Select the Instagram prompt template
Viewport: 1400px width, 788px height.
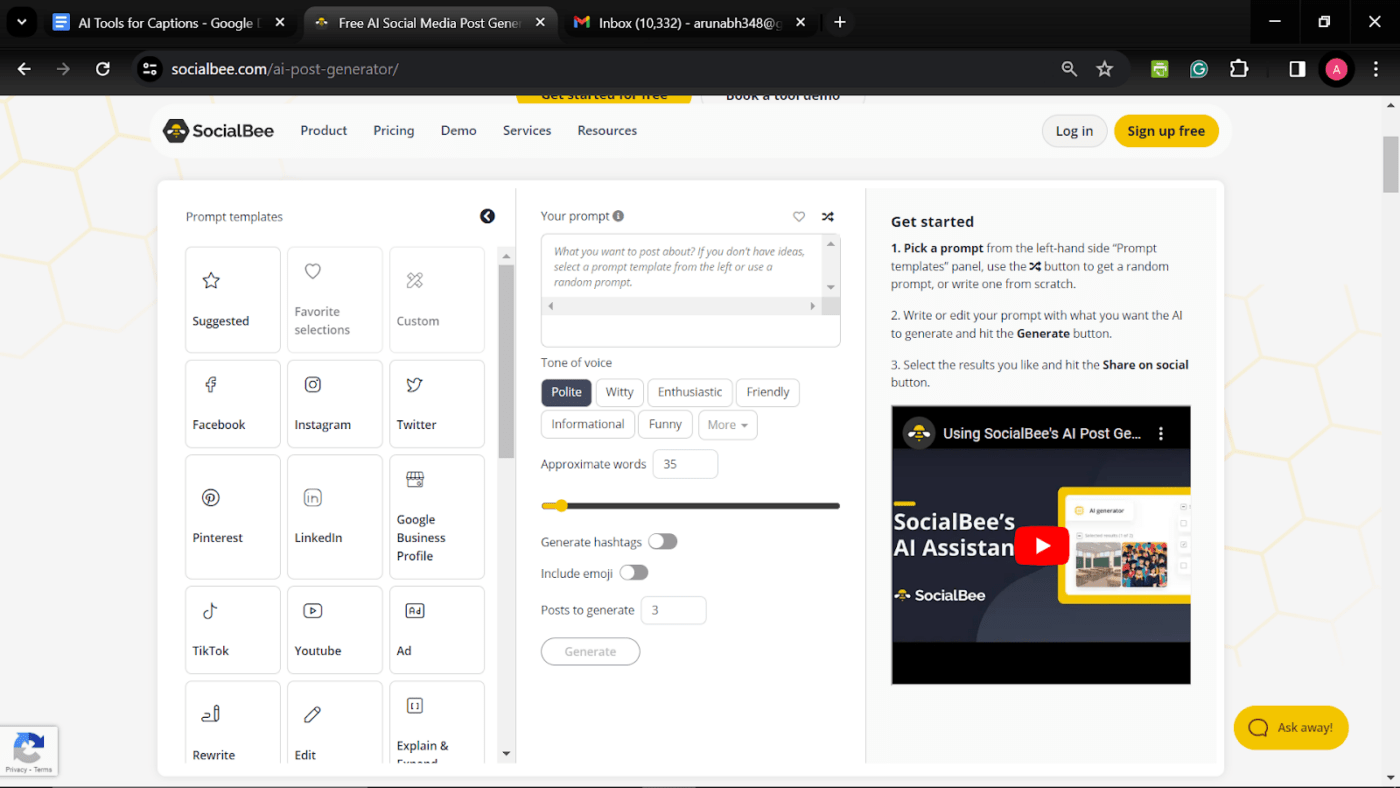[x=334, y=404]
